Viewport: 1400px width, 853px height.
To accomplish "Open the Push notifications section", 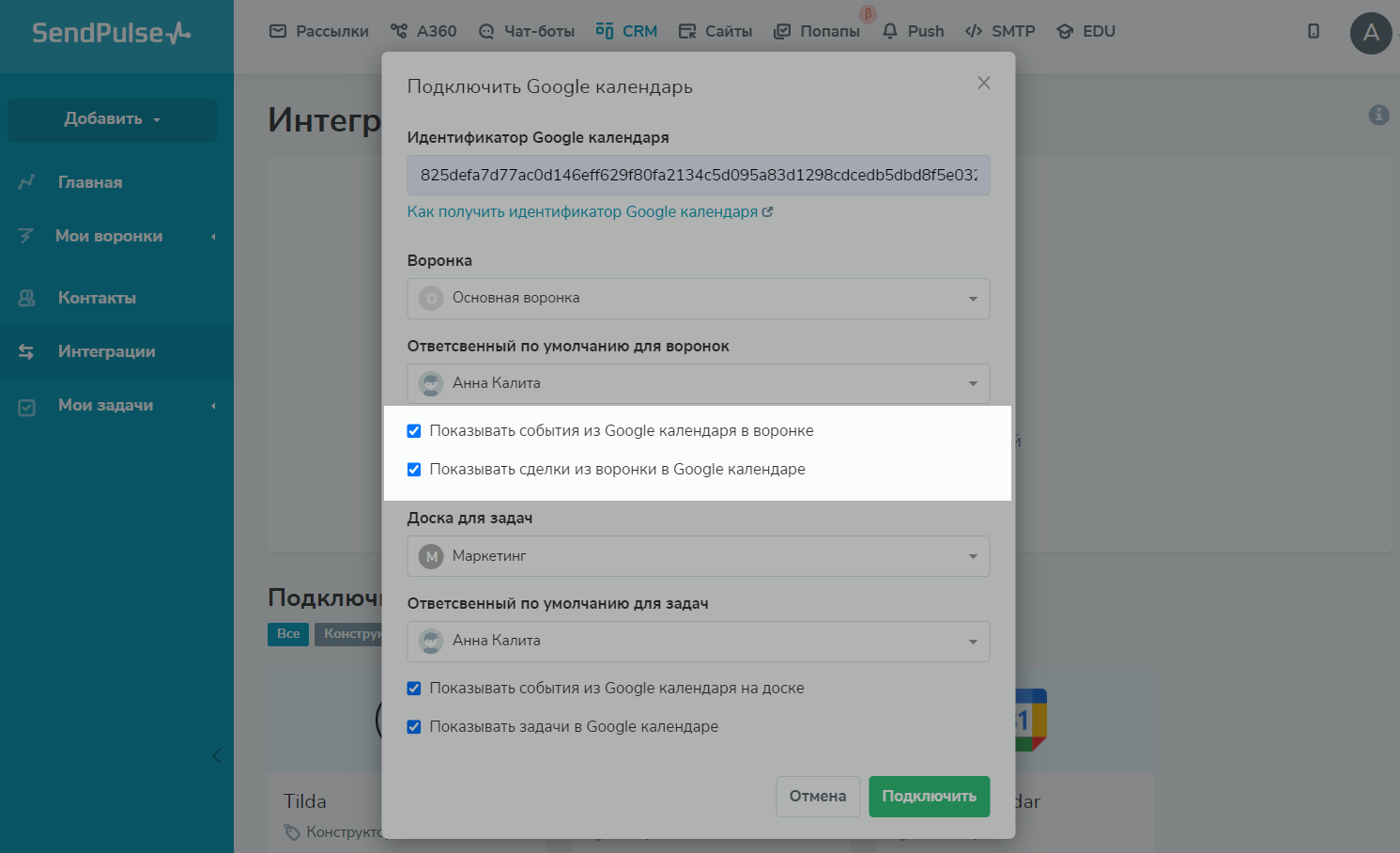I will coord(913,31).
